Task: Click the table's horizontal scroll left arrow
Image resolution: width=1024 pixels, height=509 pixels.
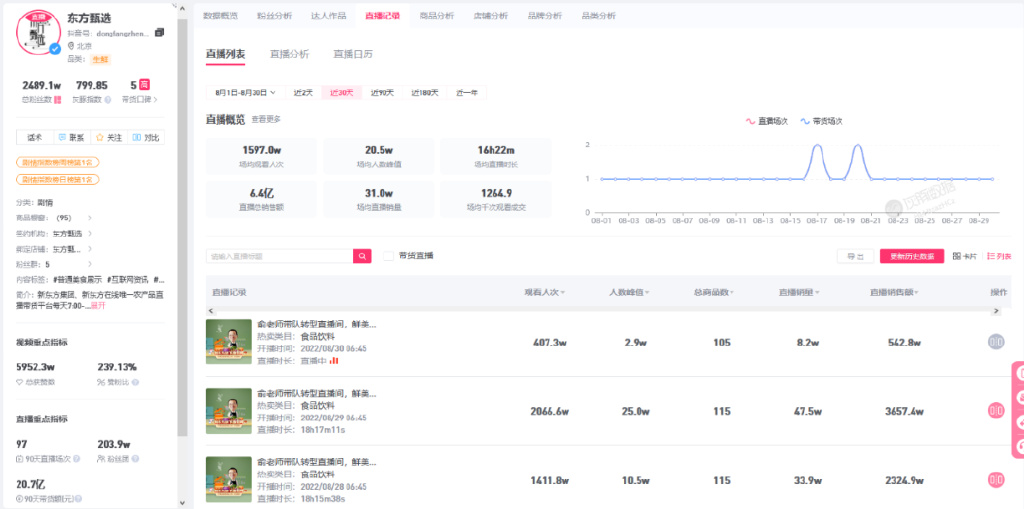Action: 210,310
